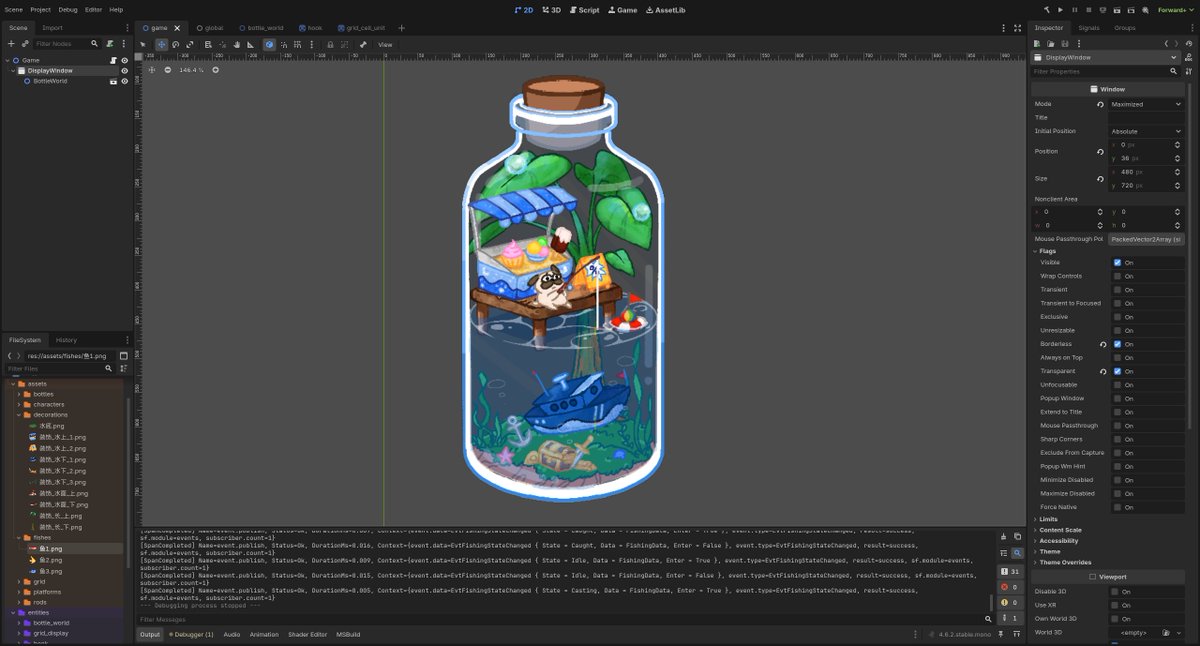1200x646 pixels.
Task: Select the Move mode tool
Action: (x=161, y=44)
